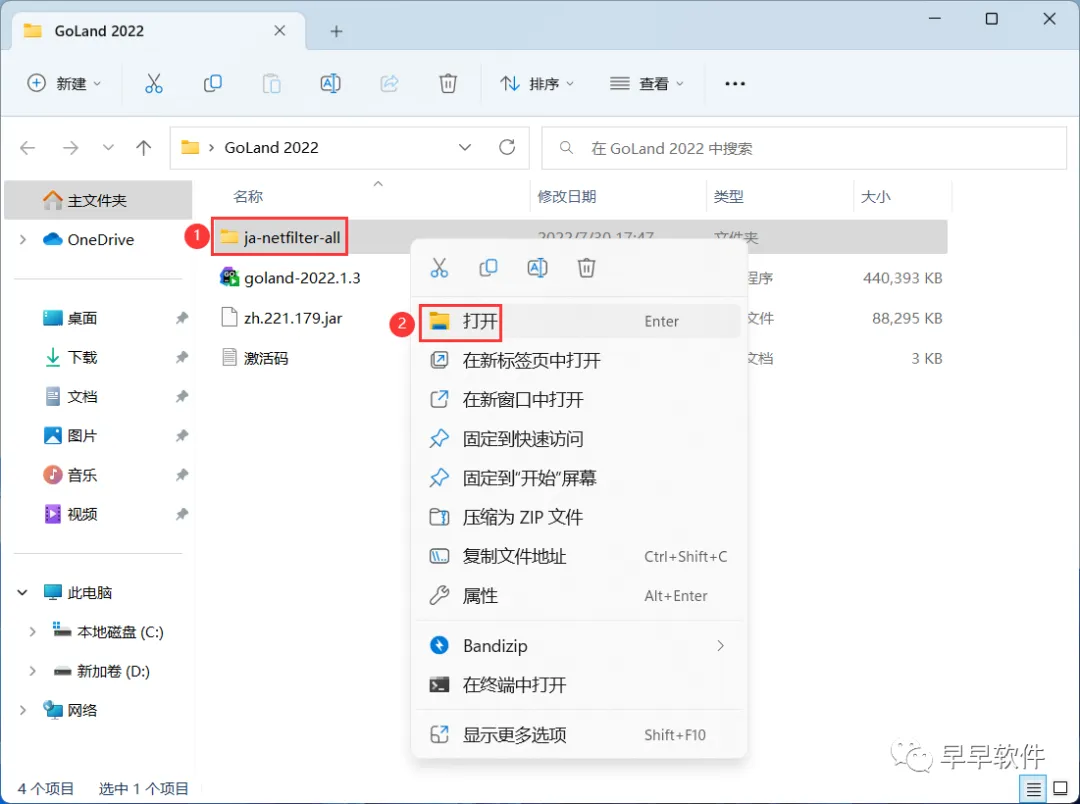Image resolution: width=1080 pixels, height=804 pixels.
Task: Click the search box for GoLand 2022
Action: click(804, 148)
